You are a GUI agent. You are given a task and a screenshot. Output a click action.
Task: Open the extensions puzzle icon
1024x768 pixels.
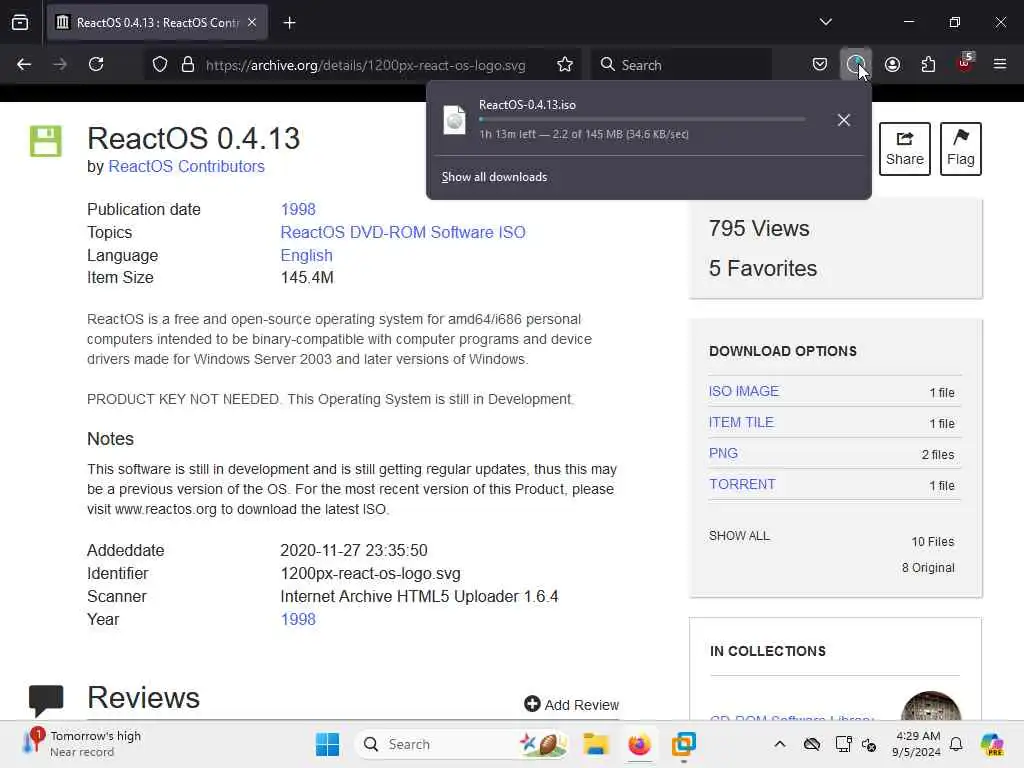pos(928,64)
